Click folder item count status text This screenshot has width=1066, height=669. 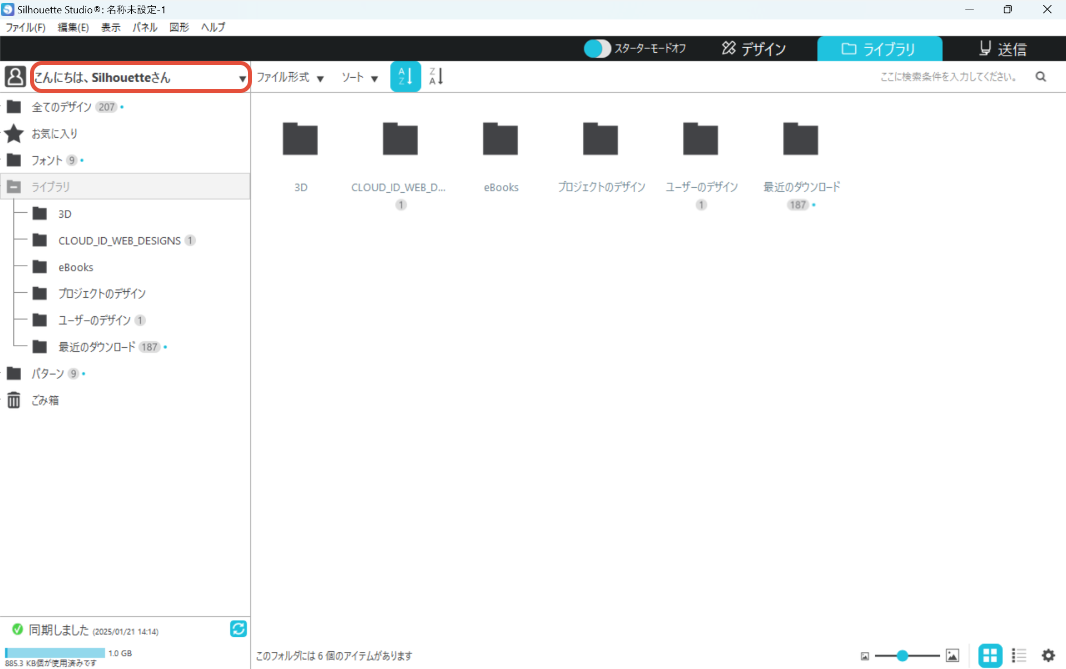pyautogui.click(x=334, y=655)
